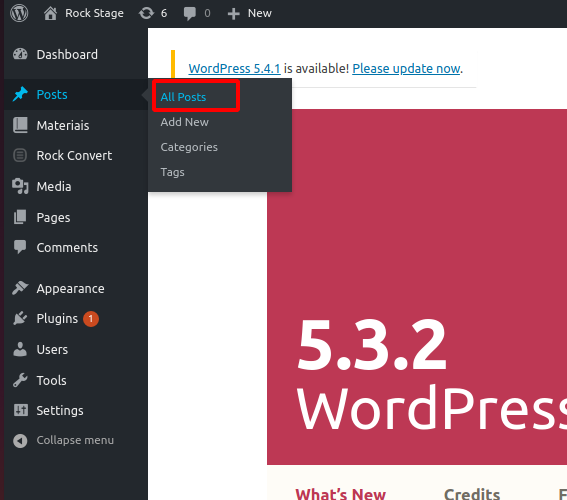Screen dimensions: 567x500
Task: Click the Rock Stage site name
Action: pyautogui.click(x=94, y=13)
